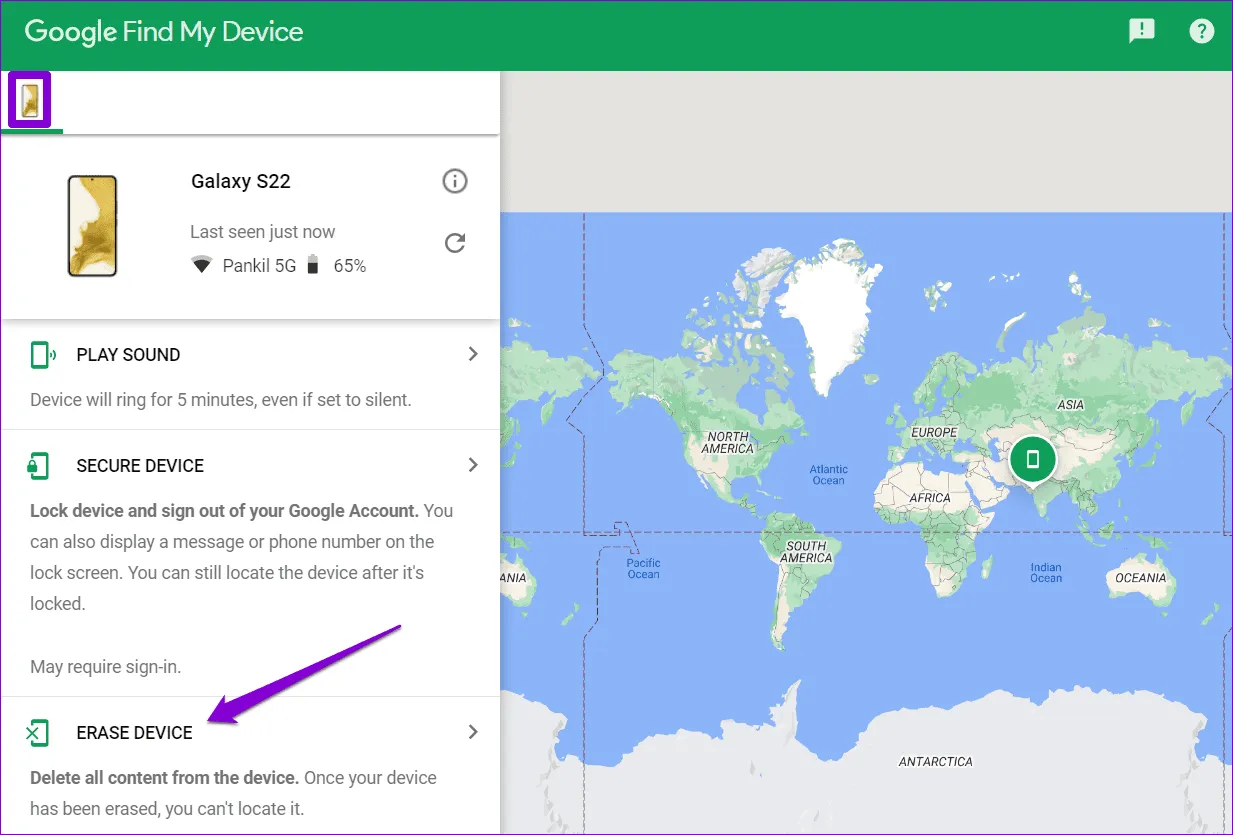Viewport: 1233px width, 835px height.
Task: Click the device info icon for Galaxy S22
Action: click(x=455, y=181)
